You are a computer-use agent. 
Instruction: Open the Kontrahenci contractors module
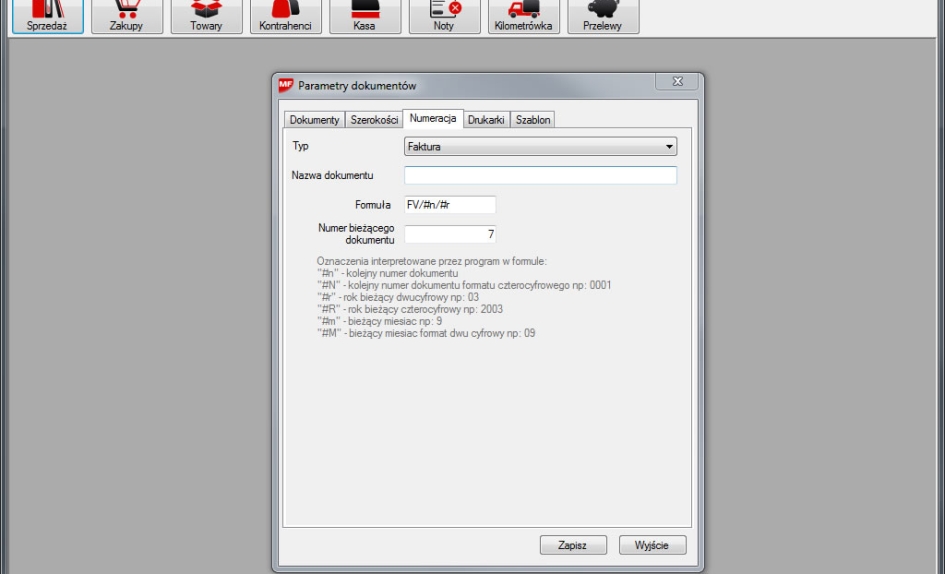coord(285,17)
